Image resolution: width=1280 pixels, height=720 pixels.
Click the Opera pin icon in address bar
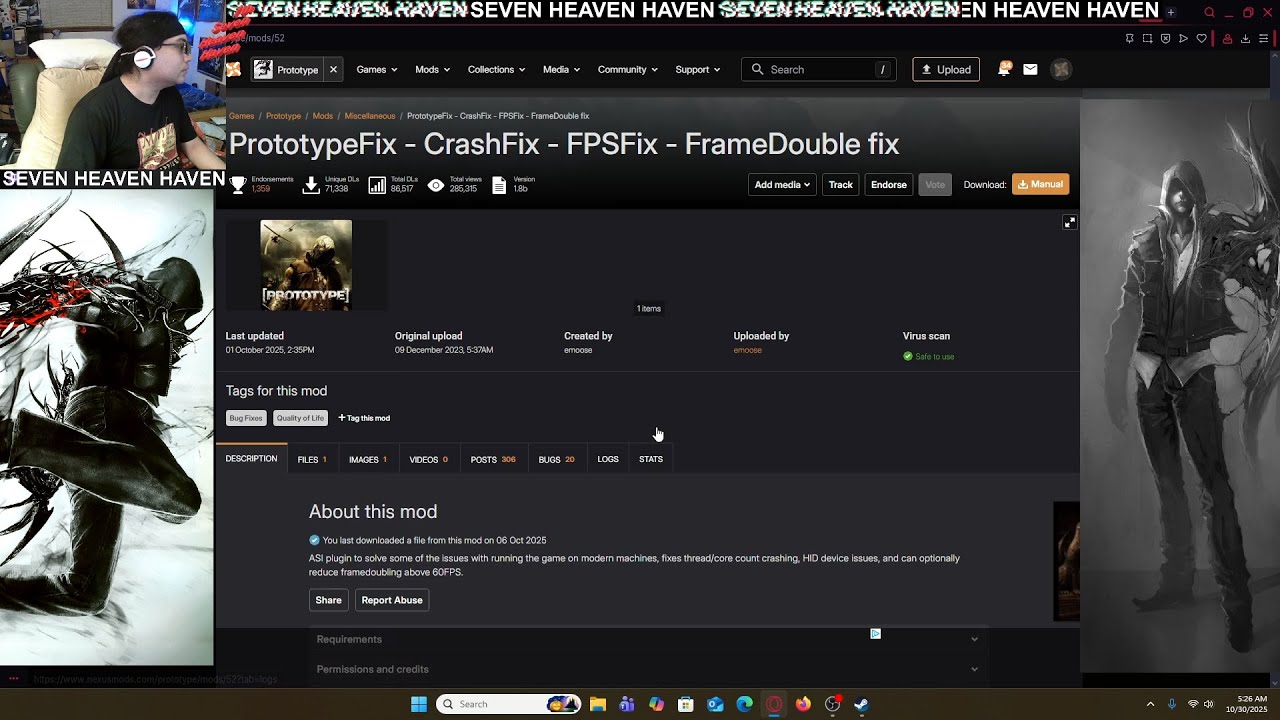pyautogui.click(x=1130, y=38)
